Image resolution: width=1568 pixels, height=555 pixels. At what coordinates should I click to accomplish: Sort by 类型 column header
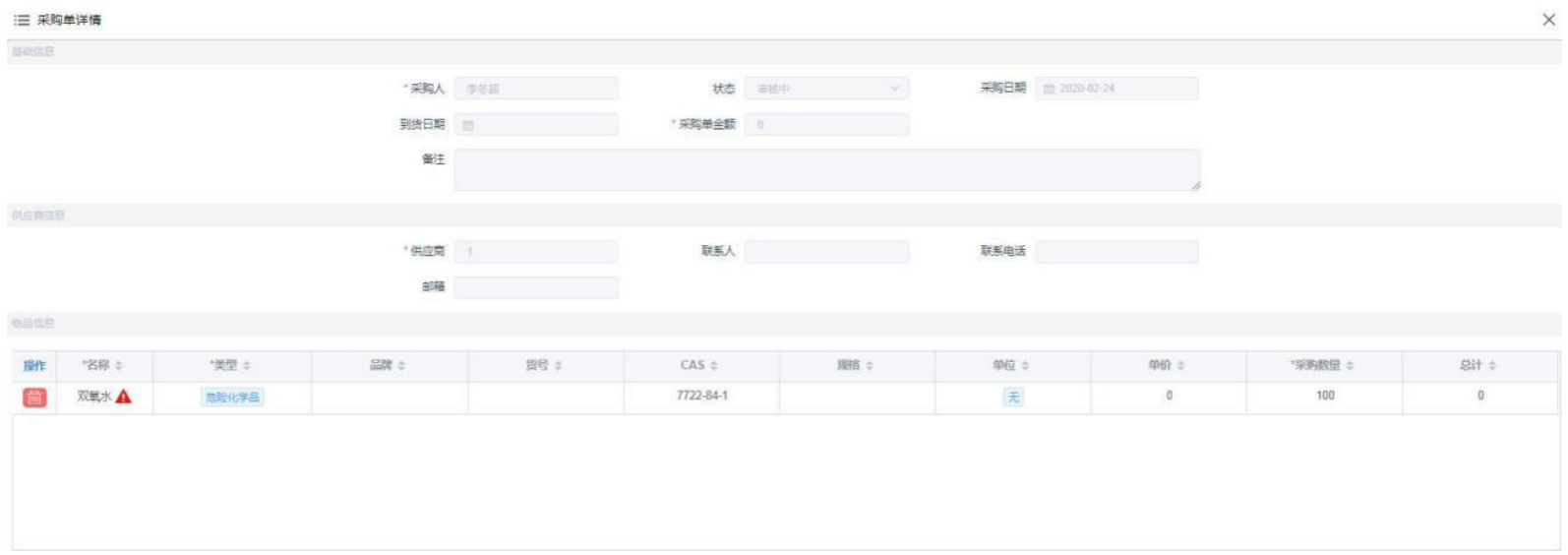pyautogui.click(x=231, y=366)
